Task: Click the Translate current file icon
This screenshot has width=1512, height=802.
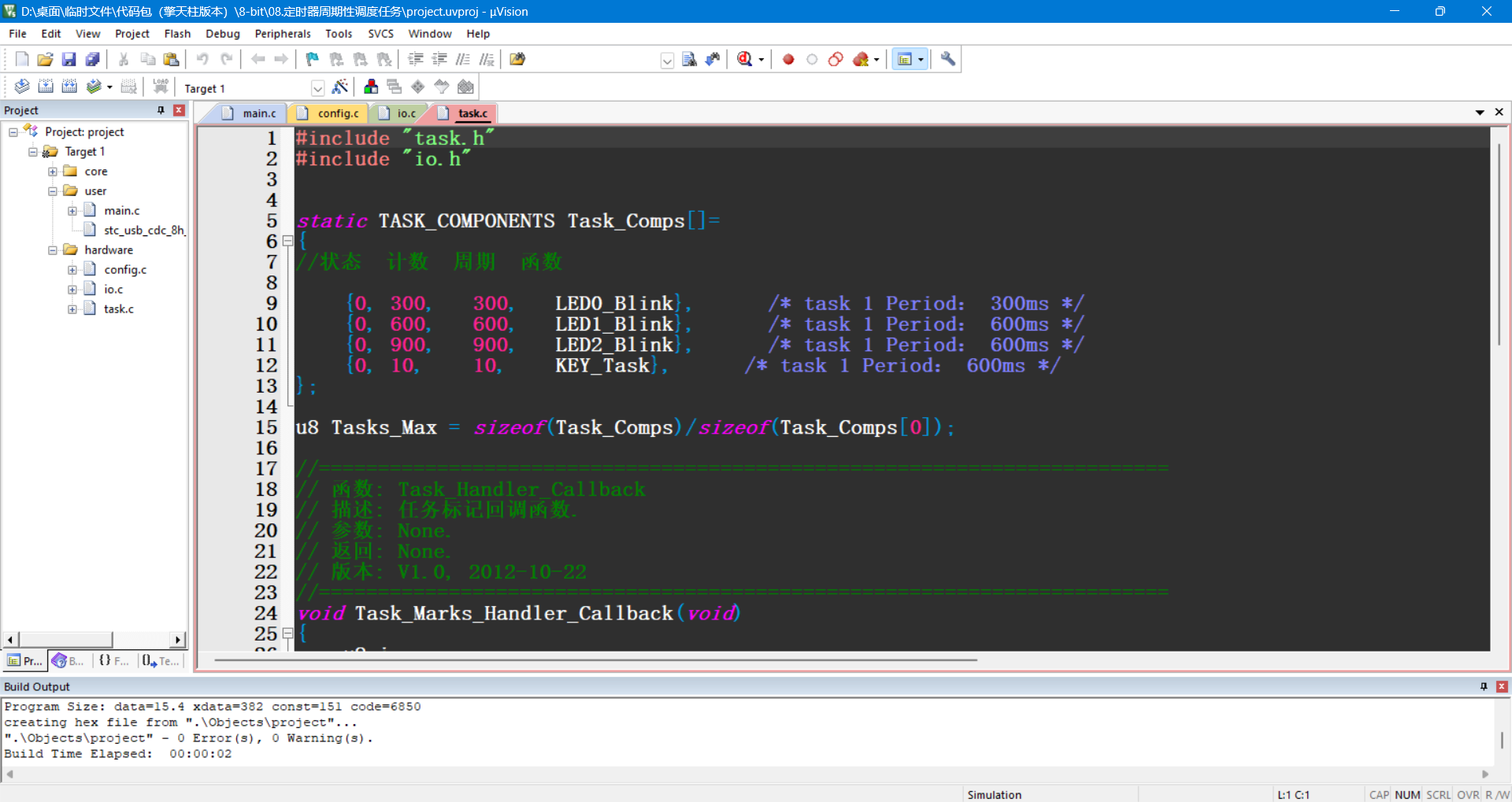Action: [22, 87]
